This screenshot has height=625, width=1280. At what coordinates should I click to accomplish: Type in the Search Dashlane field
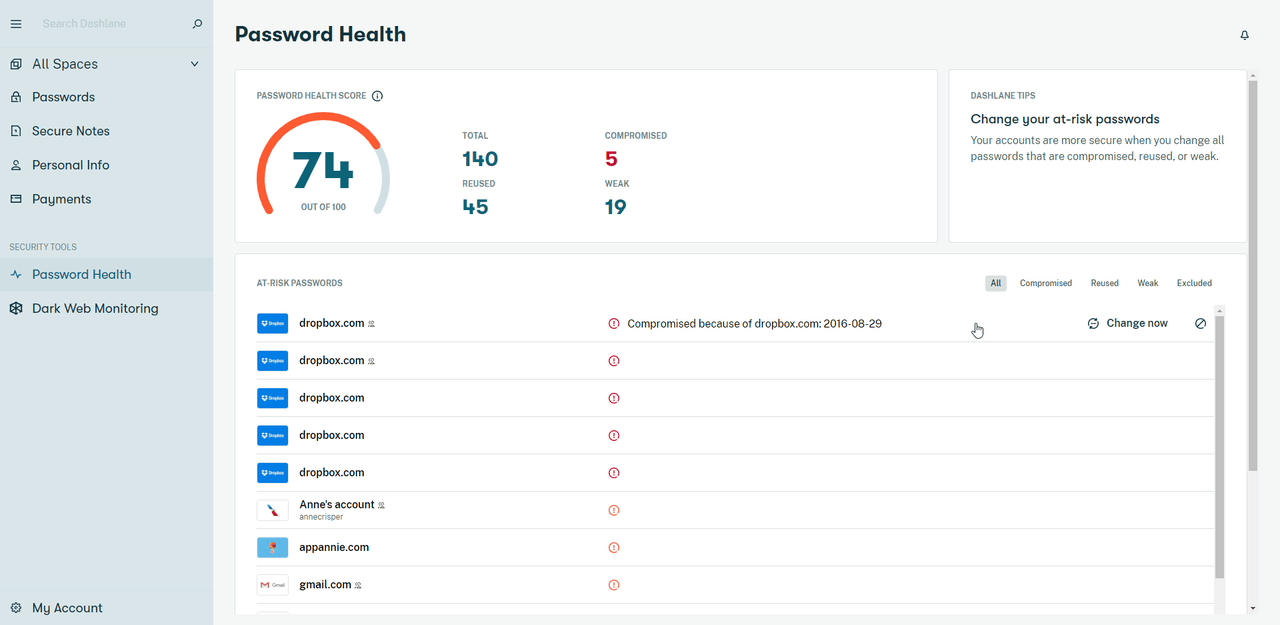coord(110,24)
